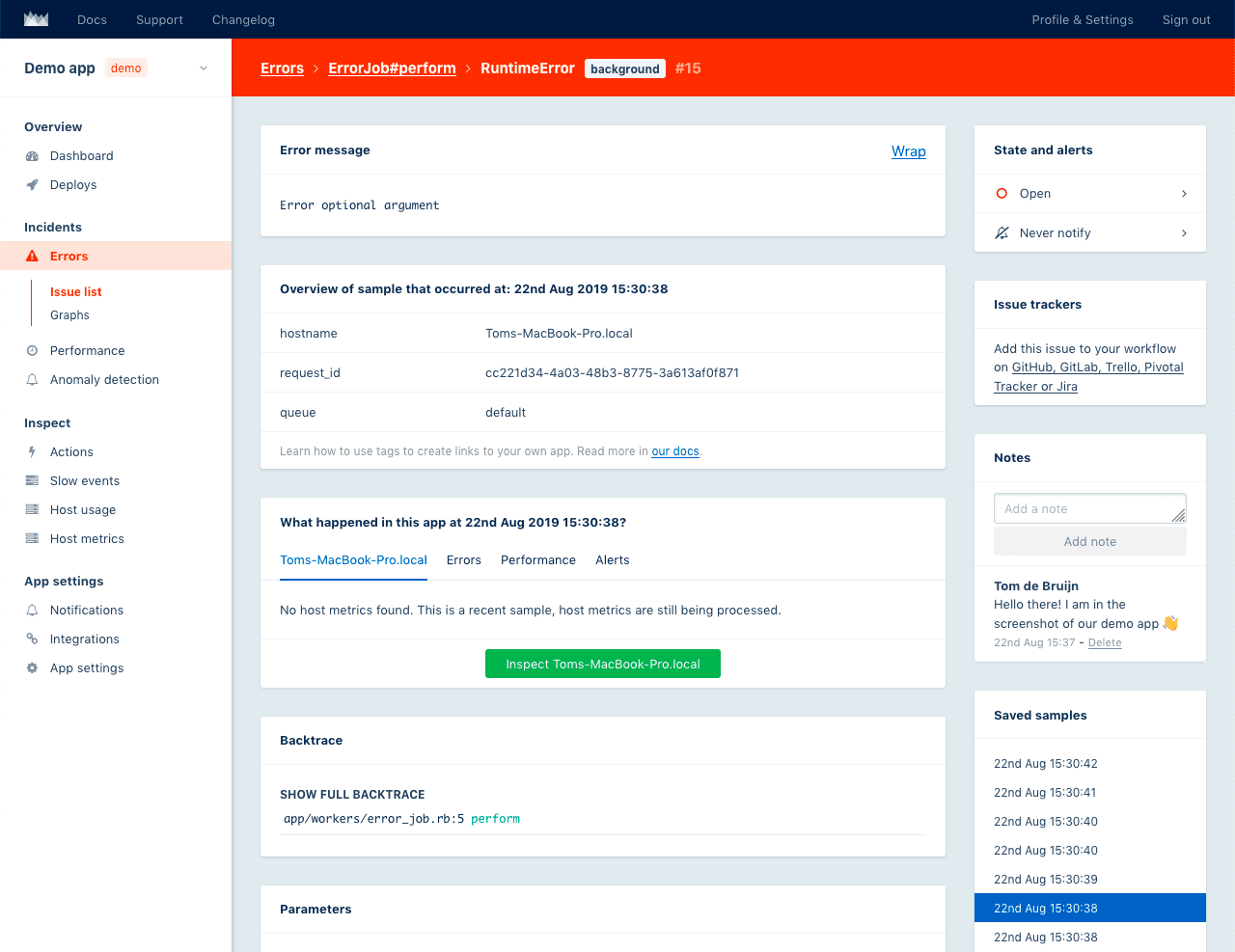The image size is (1235, 952).
Task: Open Slow events in sidebar
Action: 85,481
